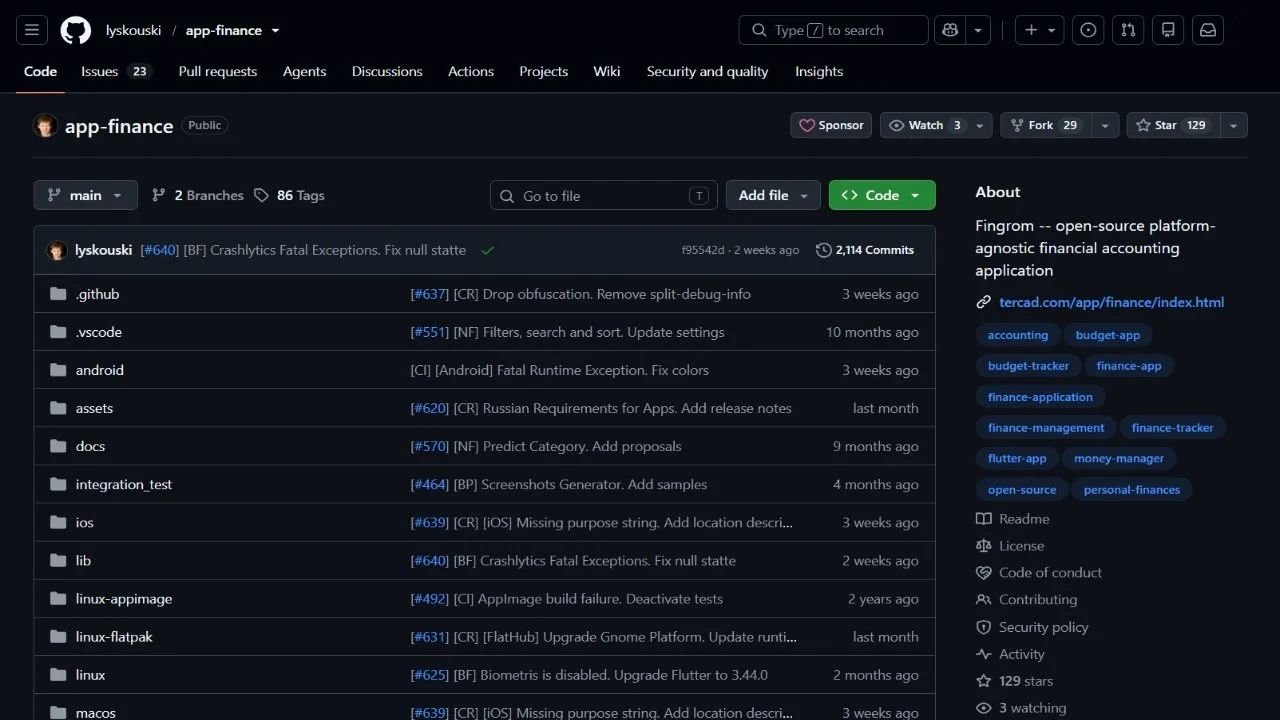This screenshot has width=1280, height=720.
Task: Open the Watch notification options arrow
Action: (980, 125)
